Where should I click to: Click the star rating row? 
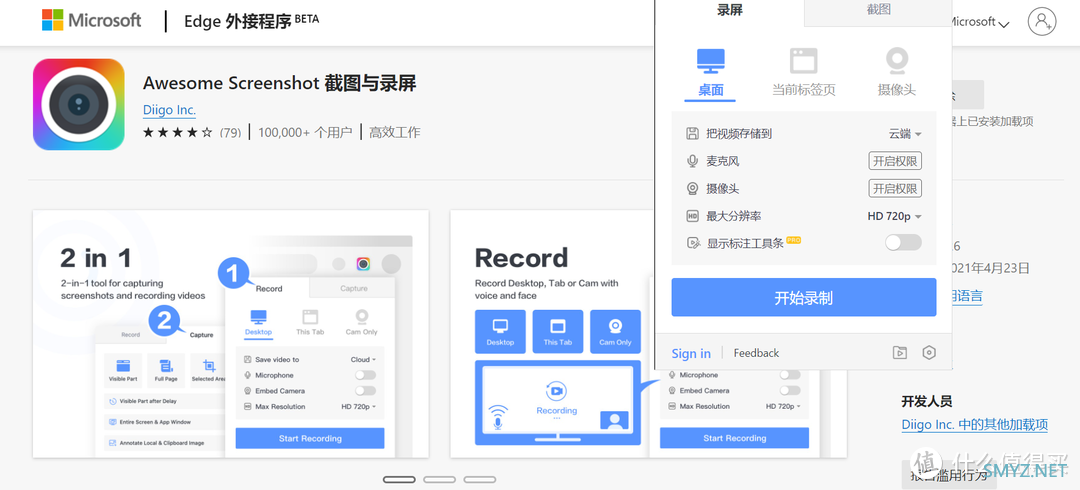[178, 133]
